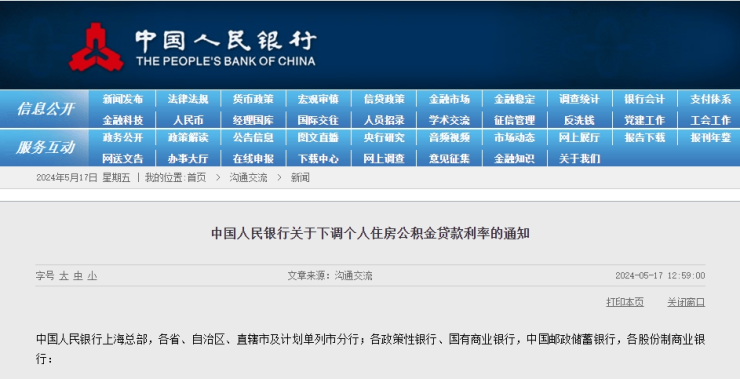The height and width of the screenshot is (379, 740).
Task: Go to 金融市场 section
Action: 449,99
